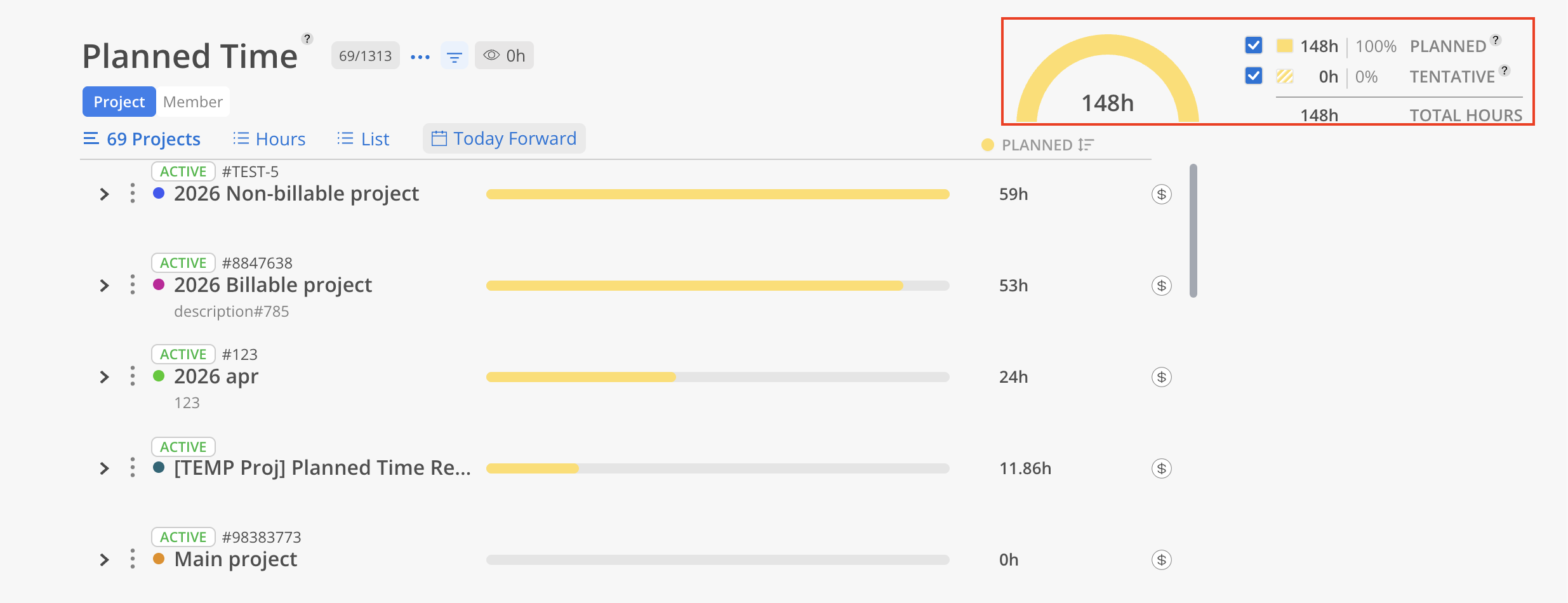Image resolution: width=1568 pixels, height=603 pixels.
Task: Uncheck the TENTATIVE hours checkbox
Action: pos(1253,76)
